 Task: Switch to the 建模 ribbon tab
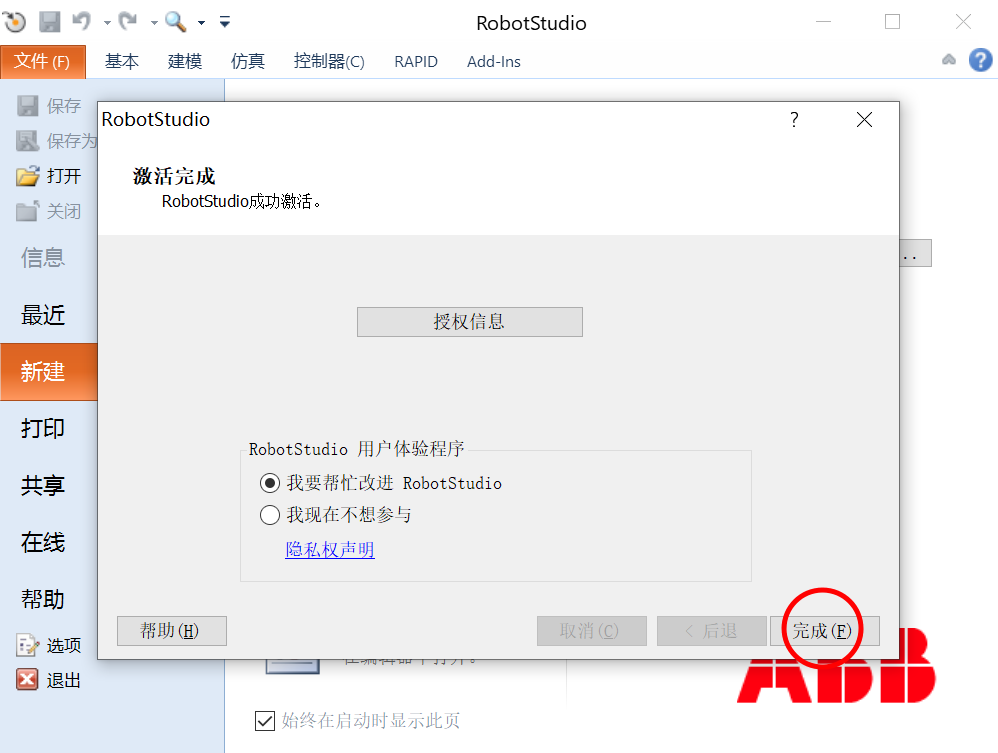[185, 62]
